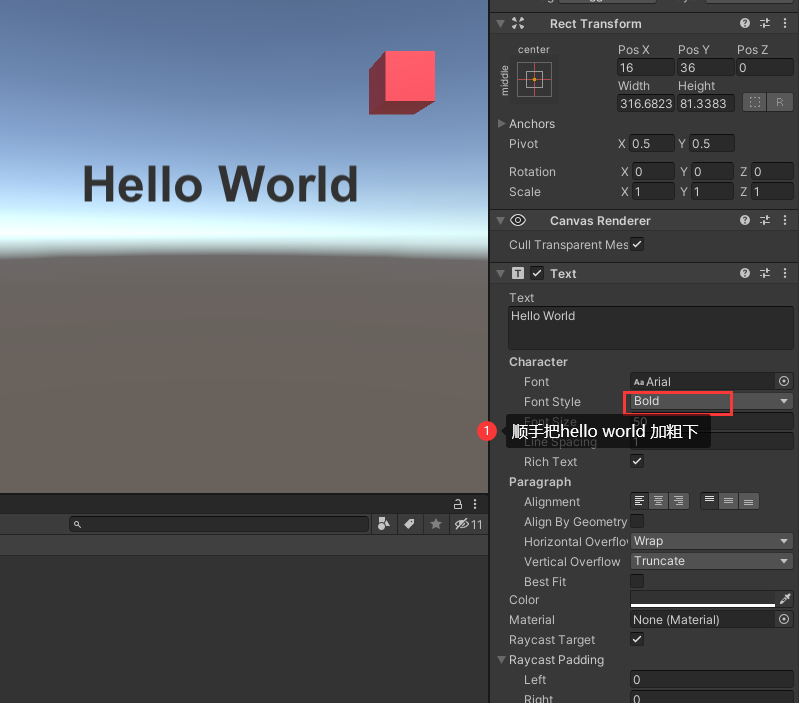Click the Character section label
The height and width of the screenshot is (703, 799).
(538, 361)
